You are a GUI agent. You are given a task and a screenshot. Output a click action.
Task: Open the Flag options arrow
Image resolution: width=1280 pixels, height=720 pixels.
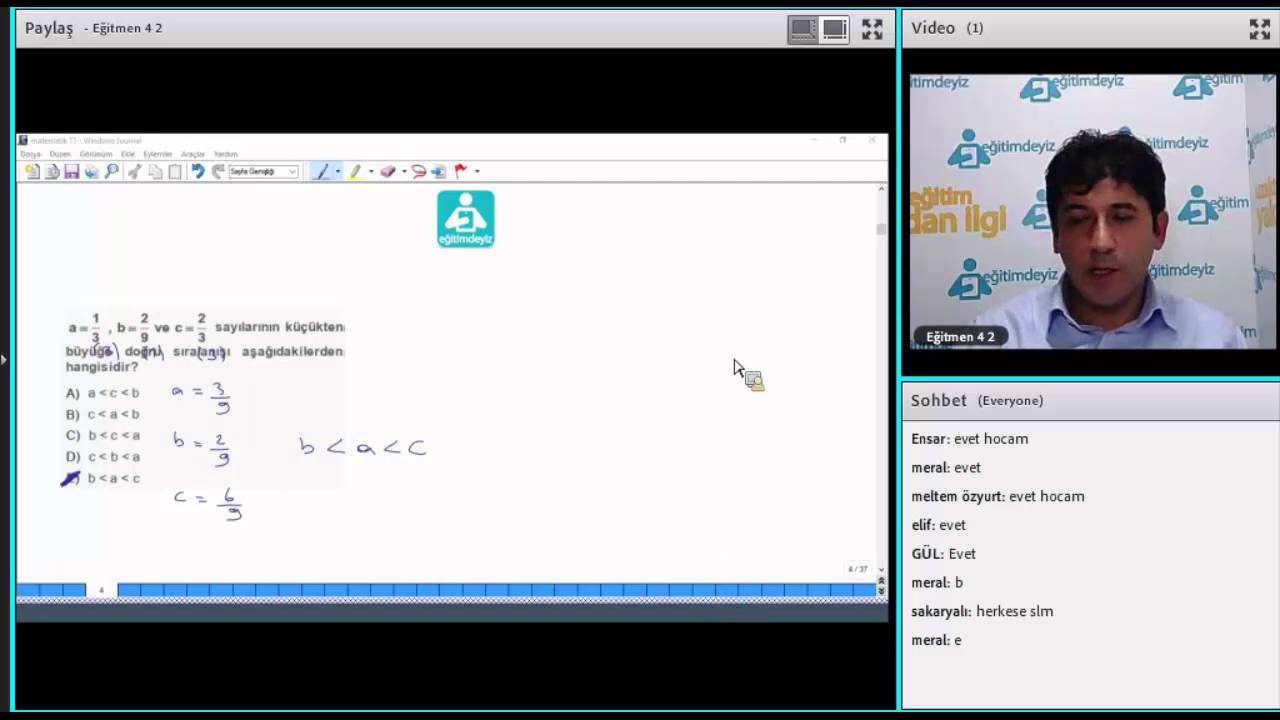coord(477,172)
